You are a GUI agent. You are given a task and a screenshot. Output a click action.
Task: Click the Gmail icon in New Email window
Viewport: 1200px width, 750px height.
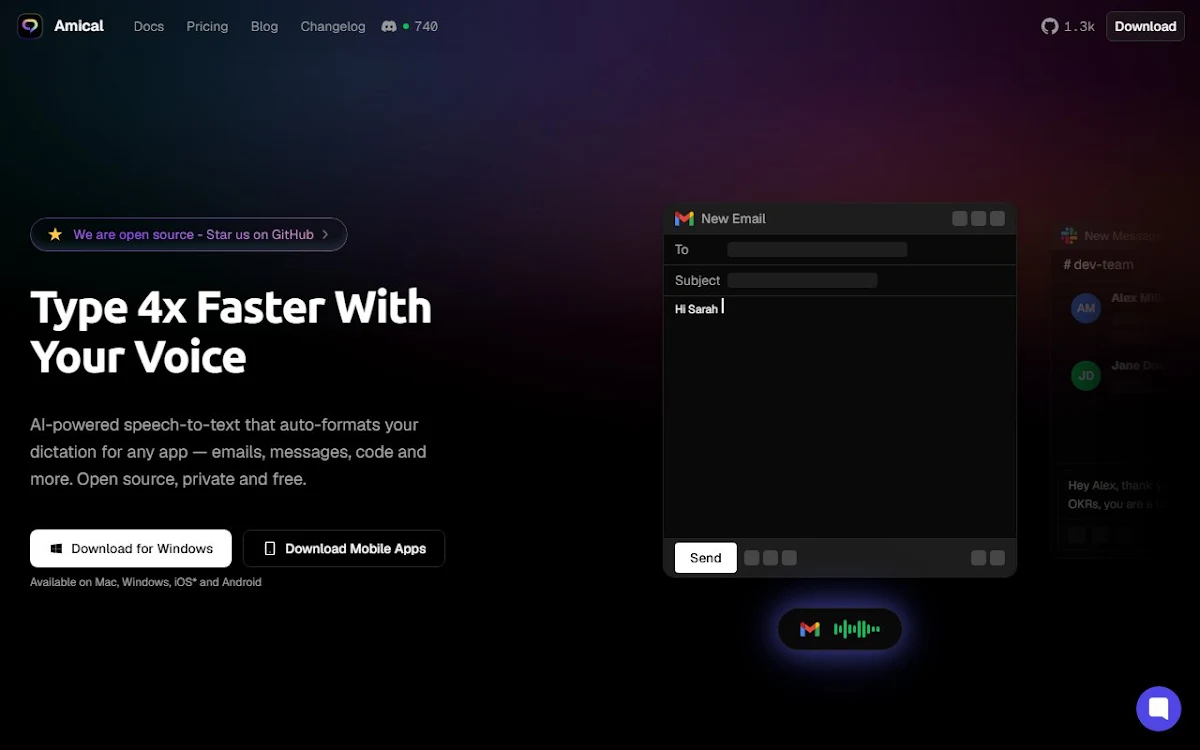click(684, 218)
